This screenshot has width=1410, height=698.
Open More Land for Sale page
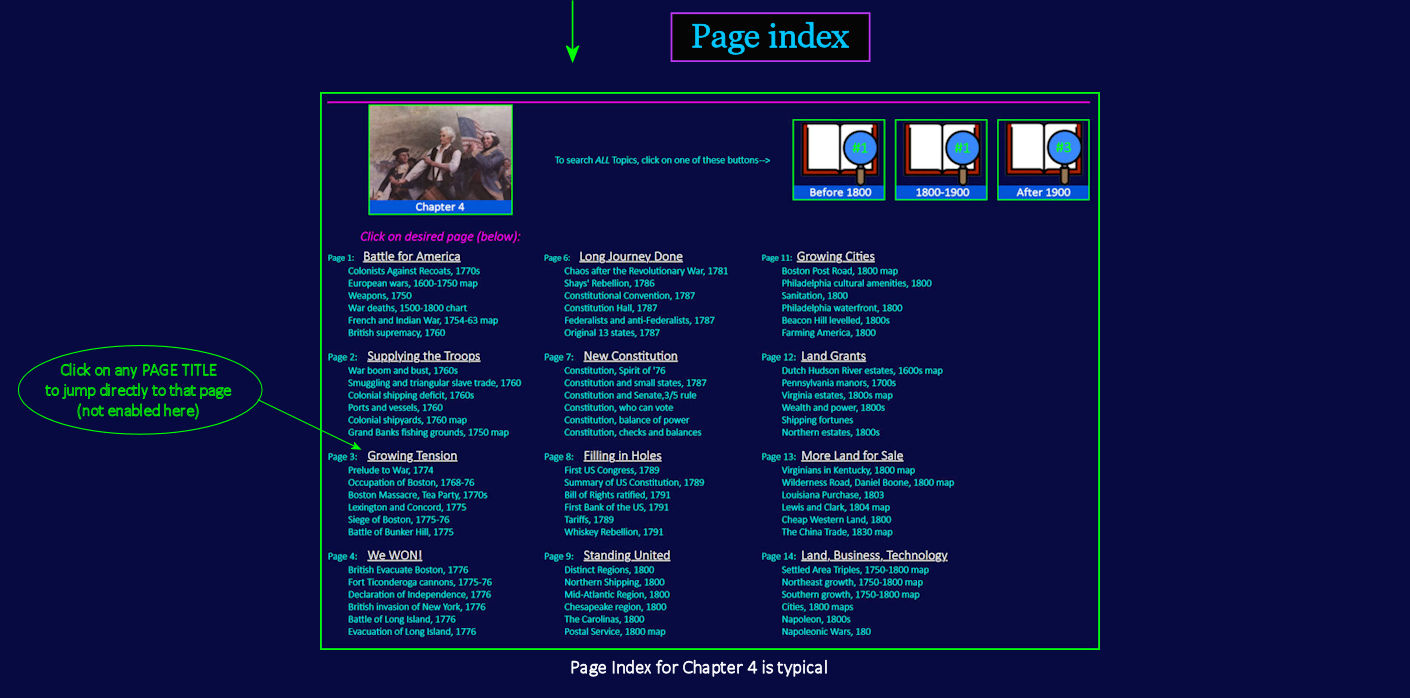tap(852, 456)
